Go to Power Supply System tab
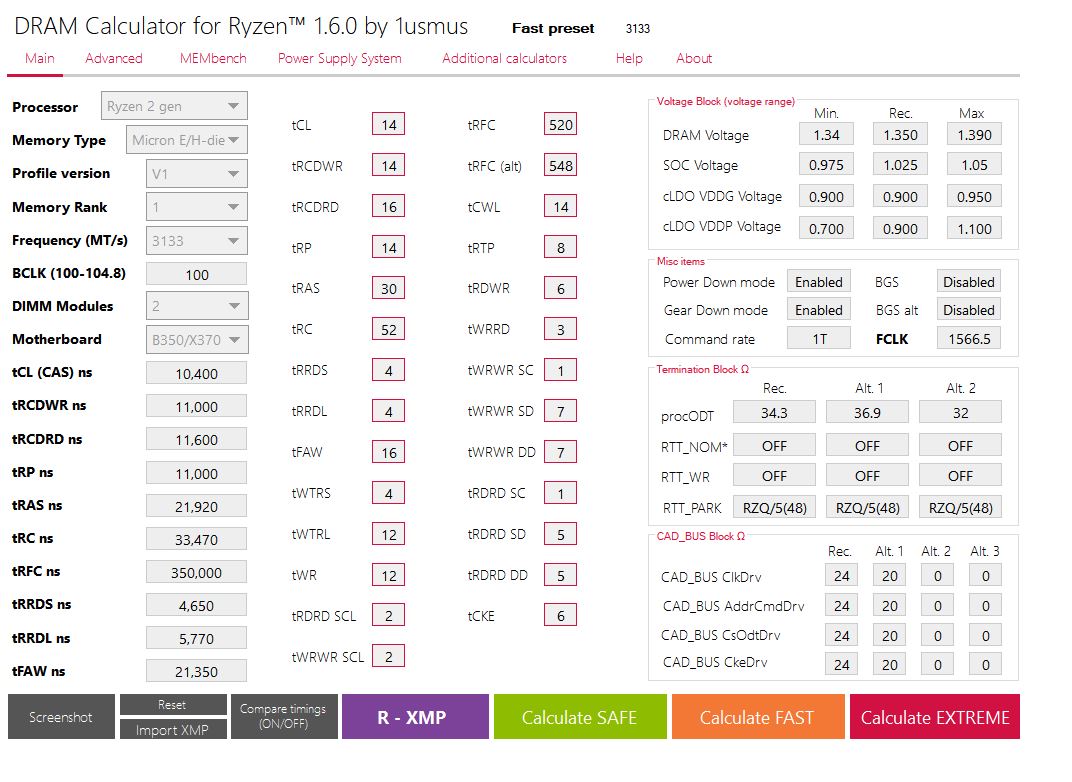Image resolution: width=1072 pixels, height=782 pixels. coord(339,59)
